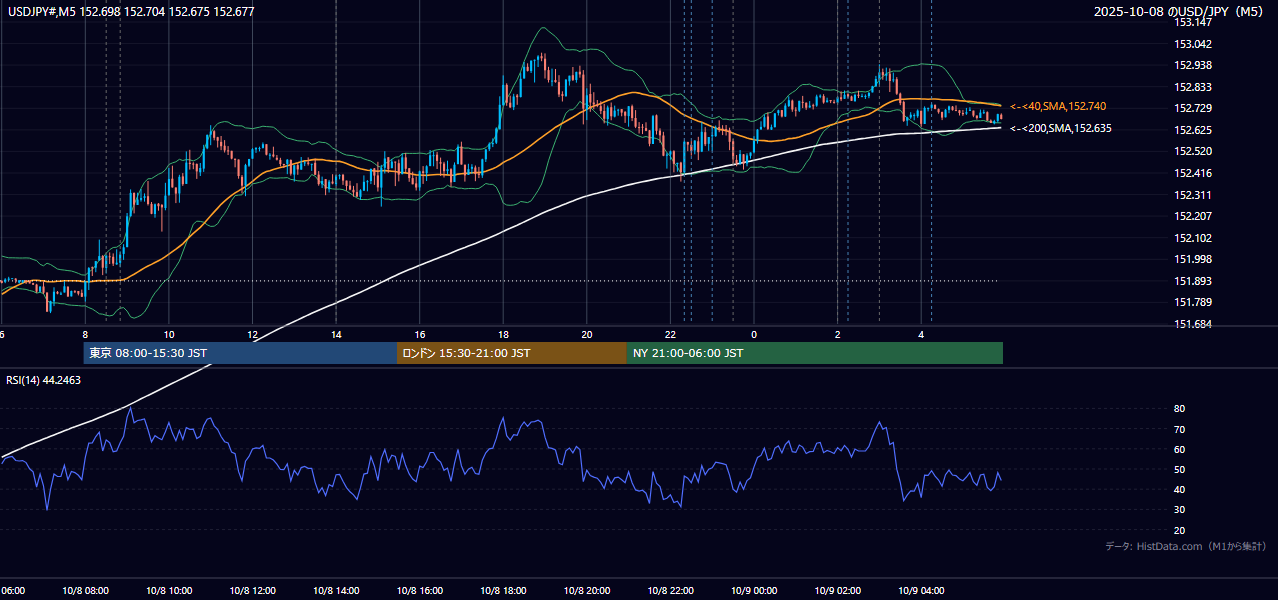Select price axis value 152.938
The width and height of the screenshot is (1278, 600).
point(1193,66)
